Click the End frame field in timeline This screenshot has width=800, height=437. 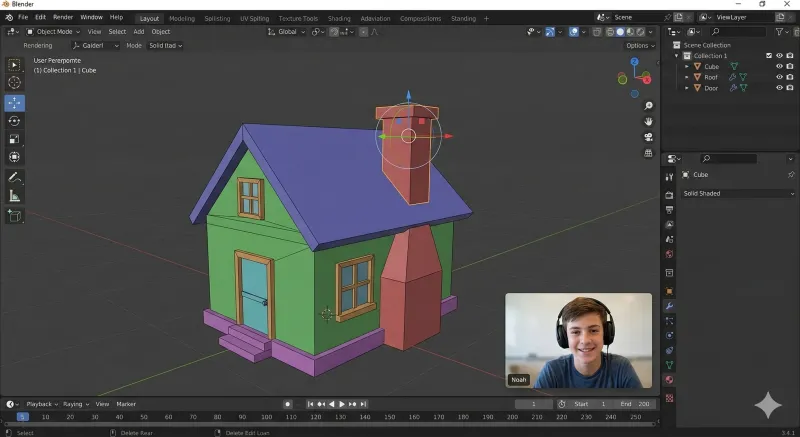[635, 404]
